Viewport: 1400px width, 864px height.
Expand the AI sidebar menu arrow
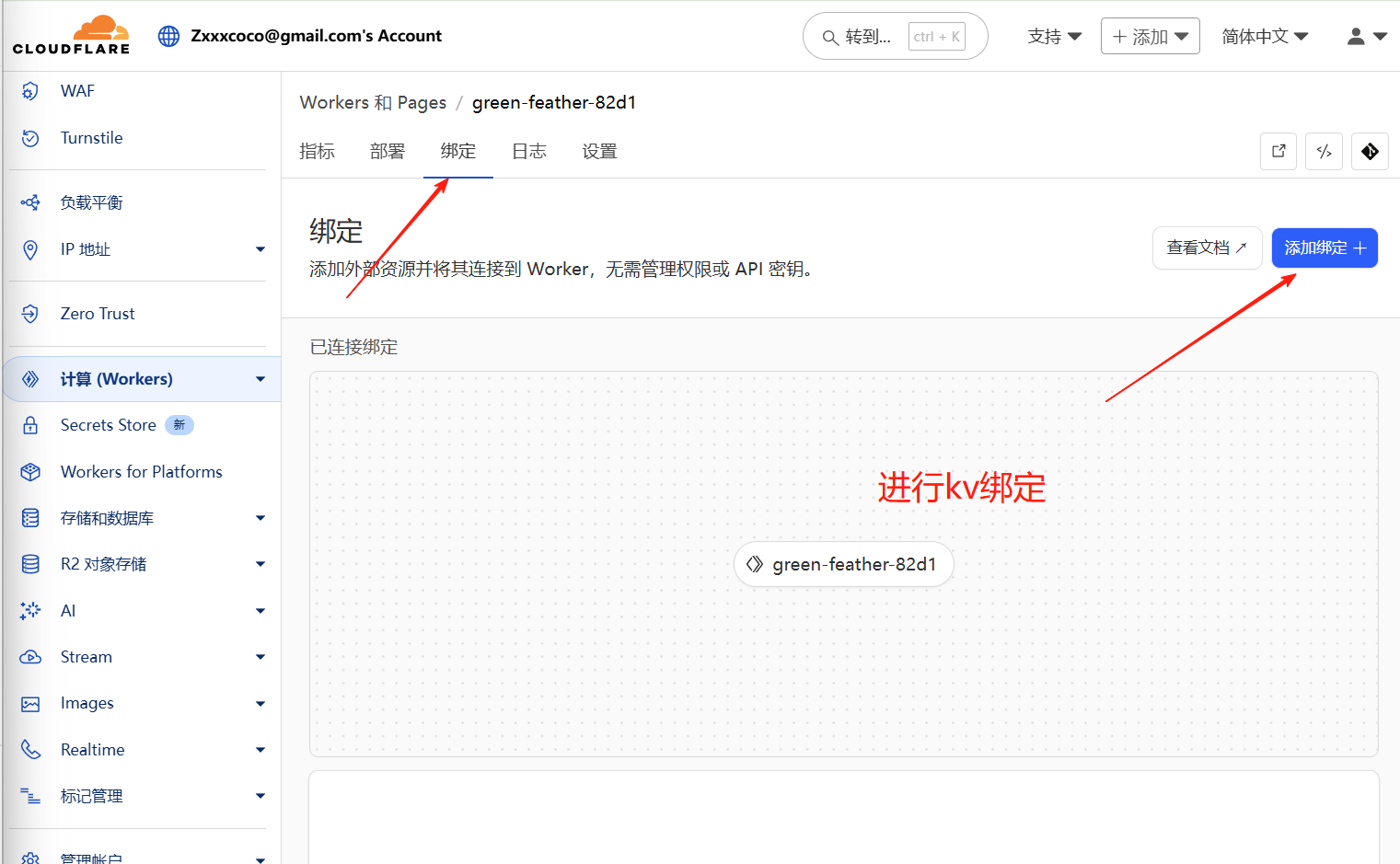[x=260, y=611]
